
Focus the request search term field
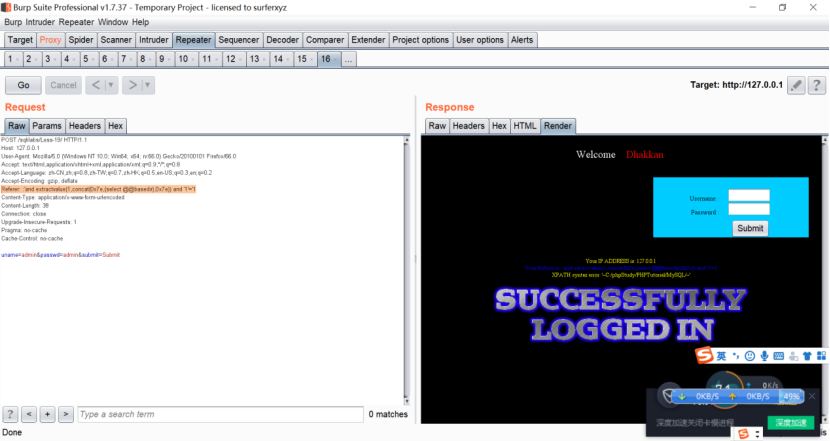[x=220, y=414]
